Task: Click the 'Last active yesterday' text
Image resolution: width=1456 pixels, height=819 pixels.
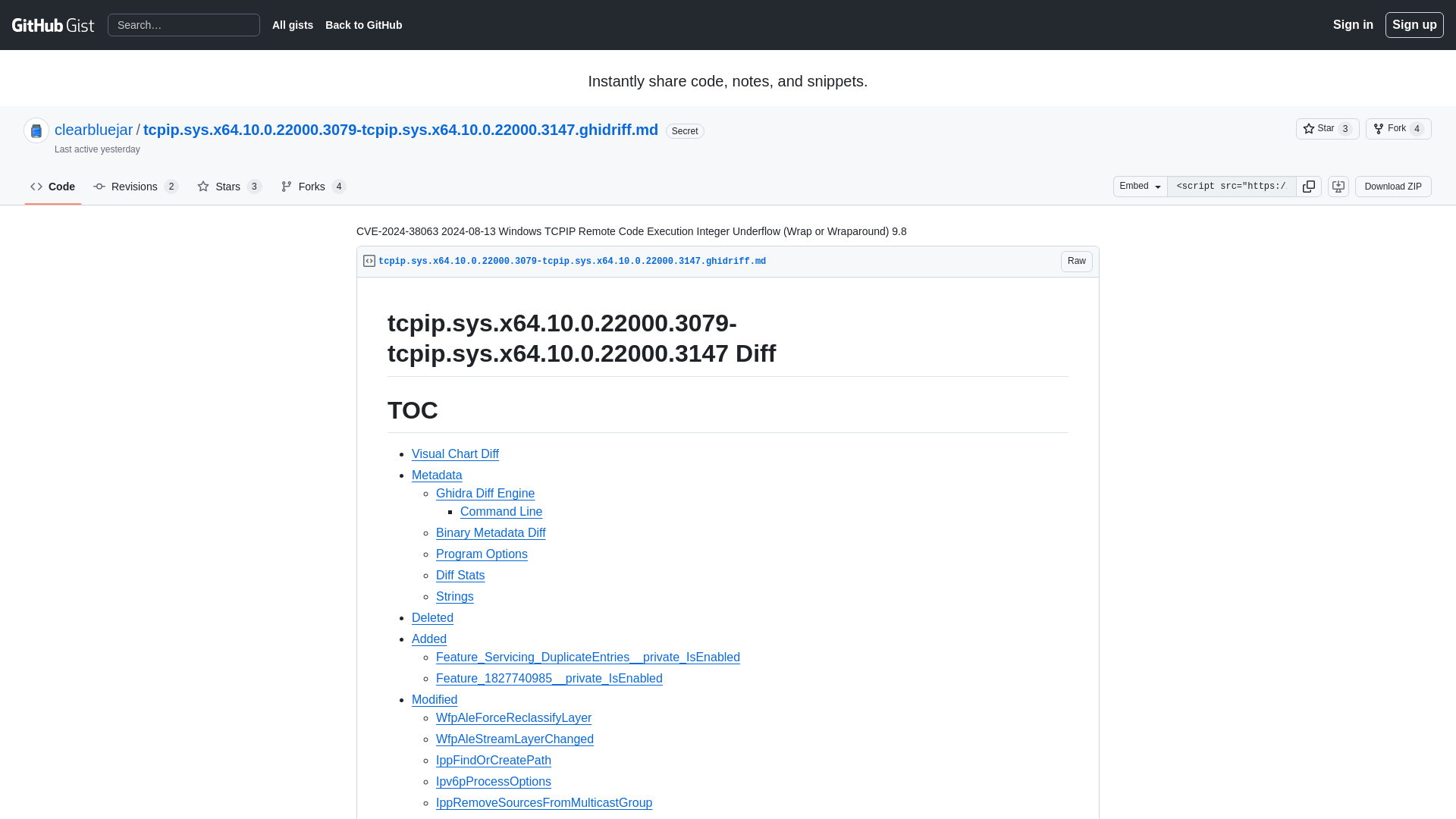Action: click(97, 149)
